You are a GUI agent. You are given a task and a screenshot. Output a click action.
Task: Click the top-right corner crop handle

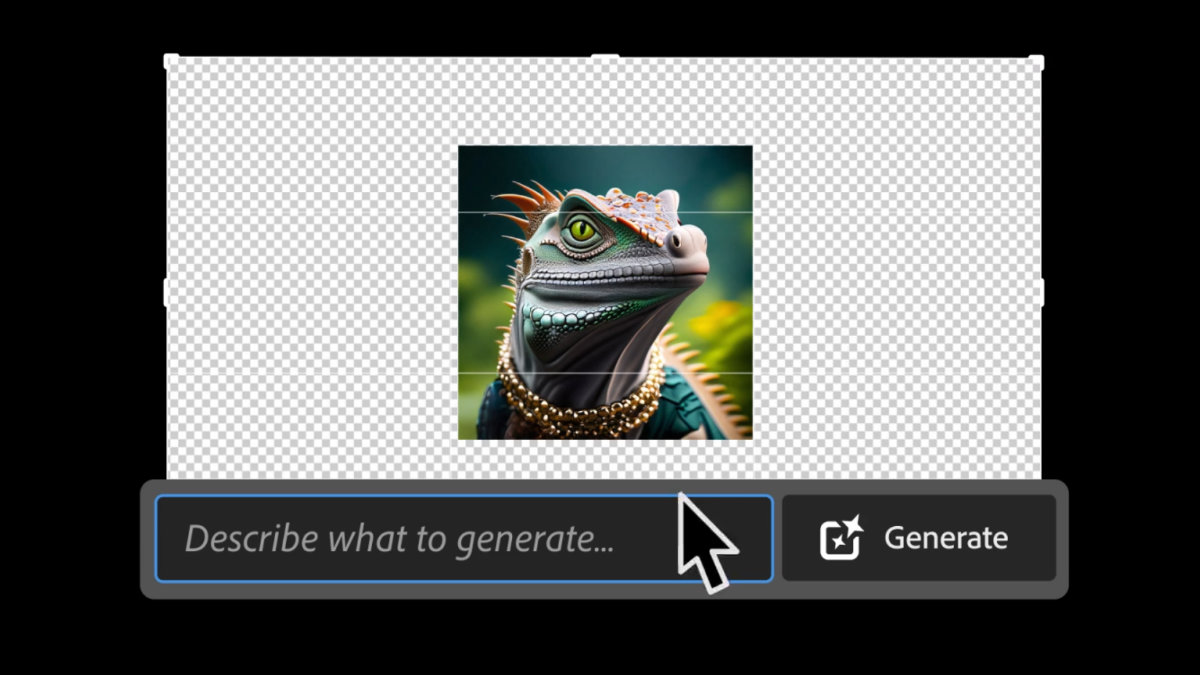(1036, 62)
